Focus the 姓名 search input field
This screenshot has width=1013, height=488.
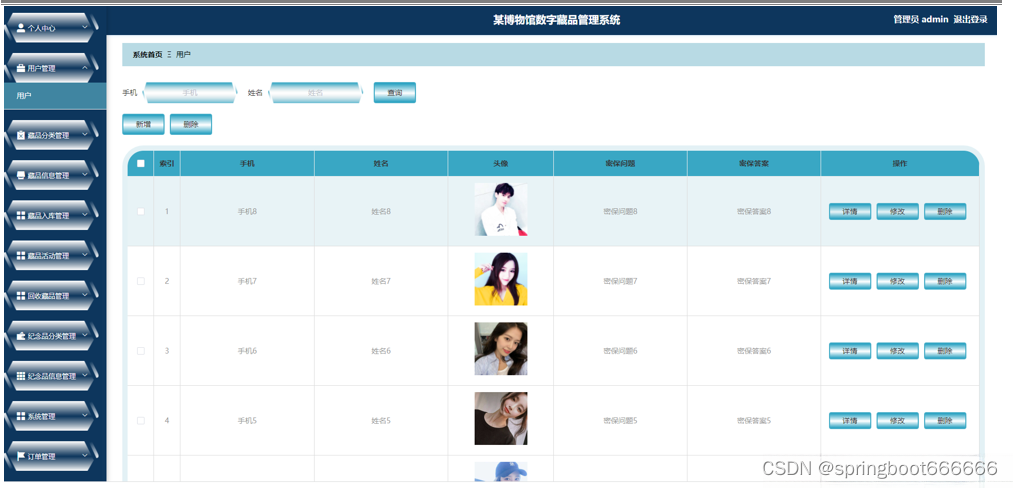coord(315,92)
